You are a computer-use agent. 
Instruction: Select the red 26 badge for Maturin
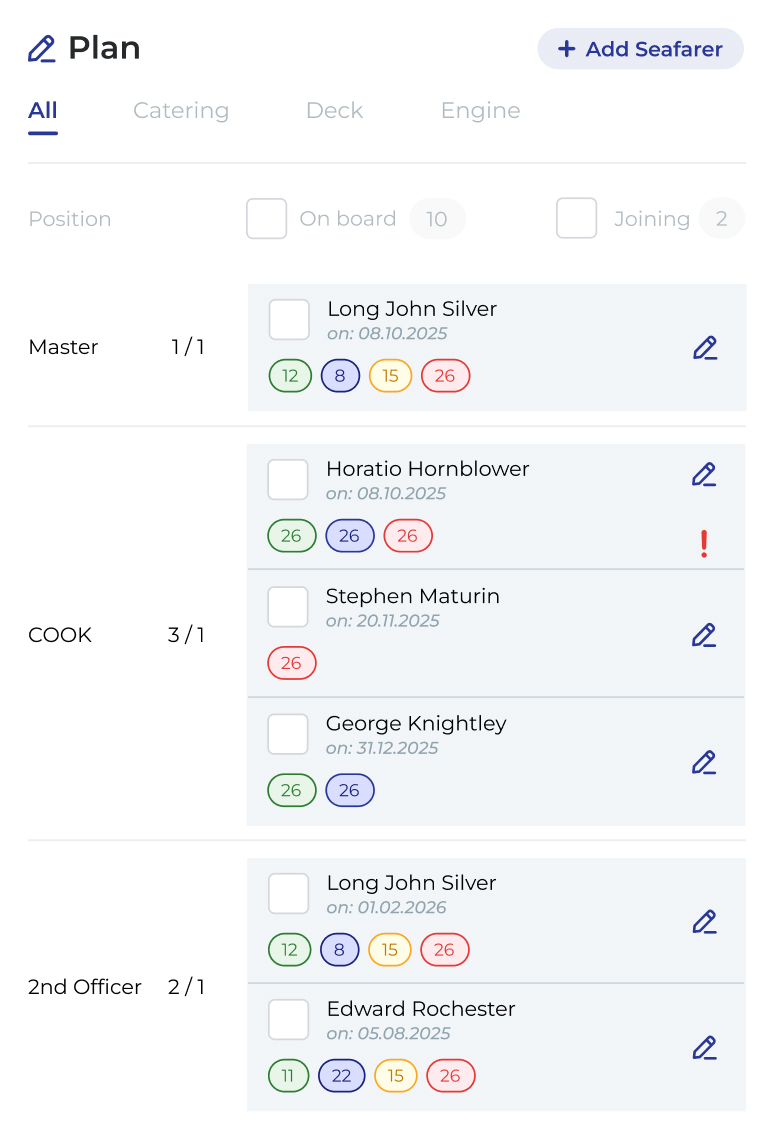(292, 663)
